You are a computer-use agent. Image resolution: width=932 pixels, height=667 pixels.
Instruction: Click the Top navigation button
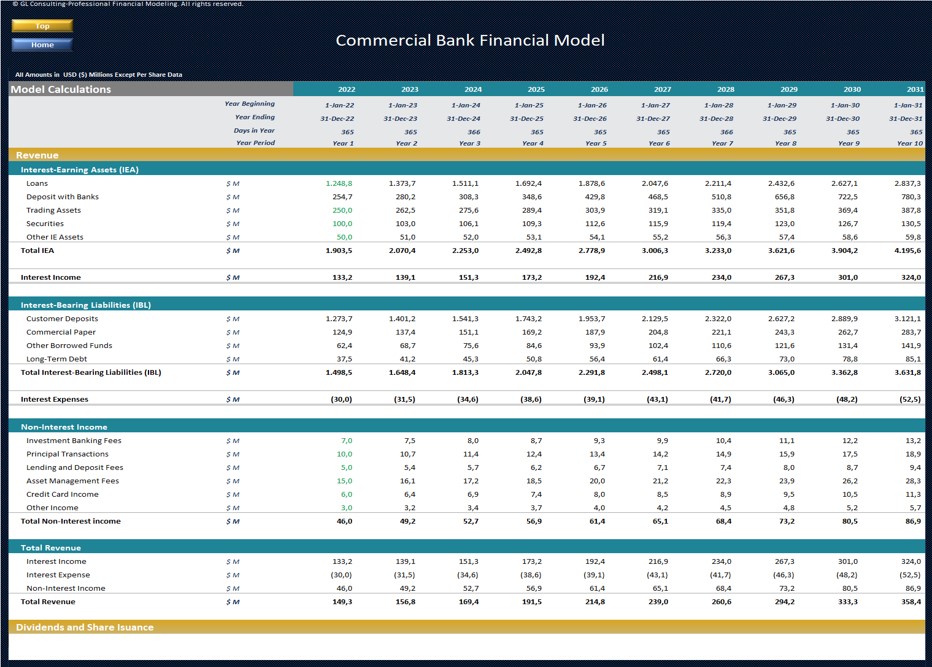pyautogui.click(x=41, y=26)
